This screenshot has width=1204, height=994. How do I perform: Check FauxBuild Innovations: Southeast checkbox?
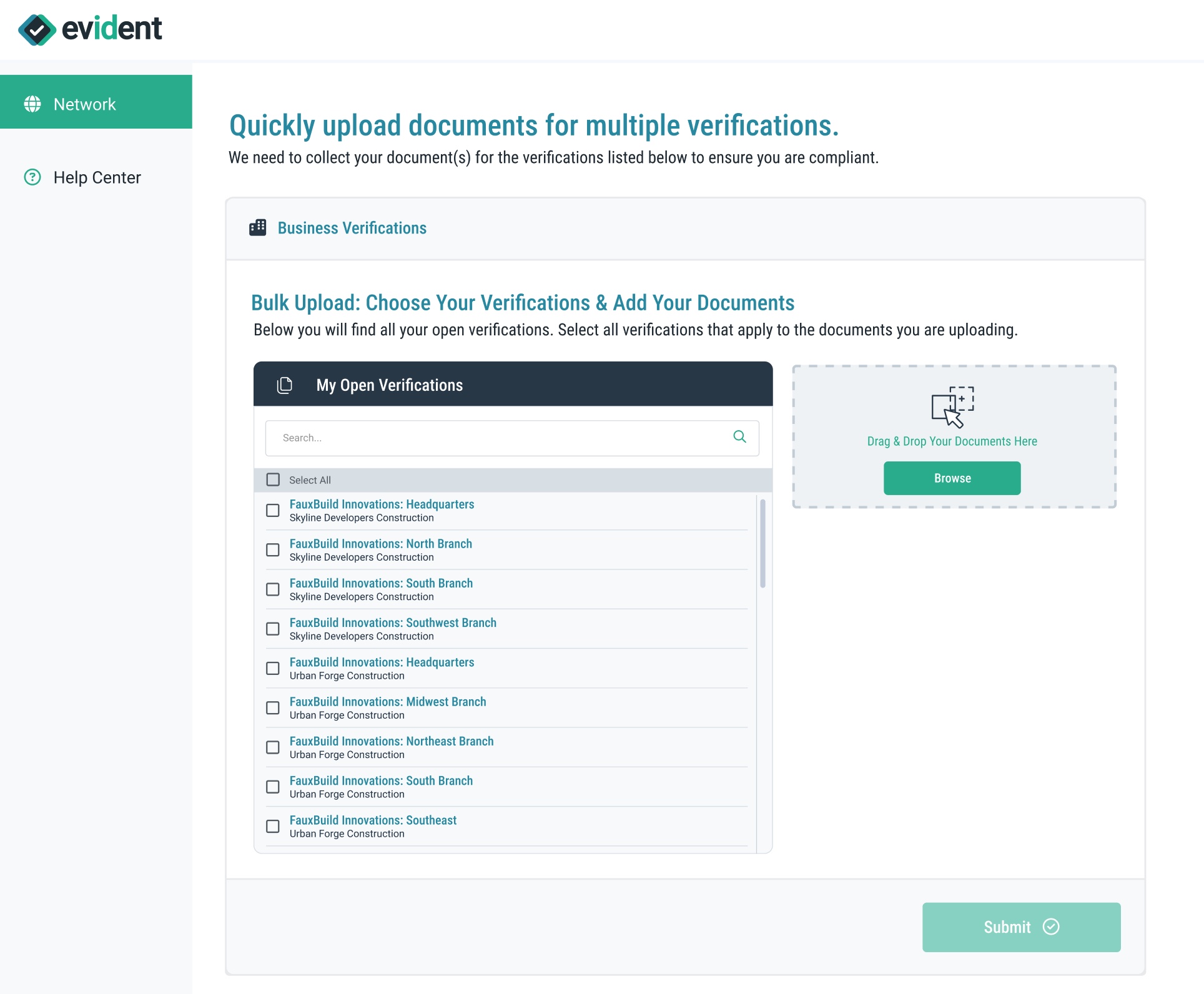pyautogui.click(x=273, y=826)
